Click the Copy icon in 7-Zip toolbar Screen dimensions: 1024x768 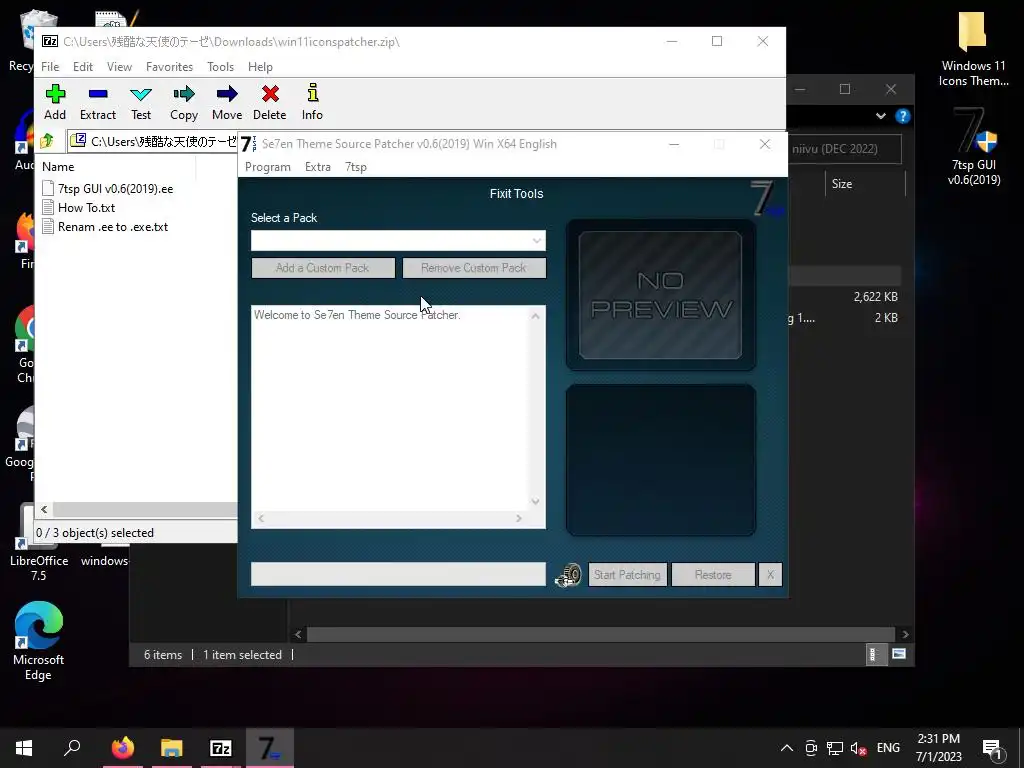point(184,94)
